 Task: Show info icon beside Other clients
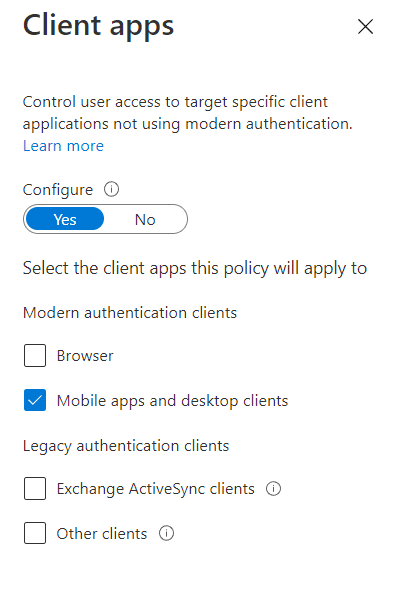point(166,533)
